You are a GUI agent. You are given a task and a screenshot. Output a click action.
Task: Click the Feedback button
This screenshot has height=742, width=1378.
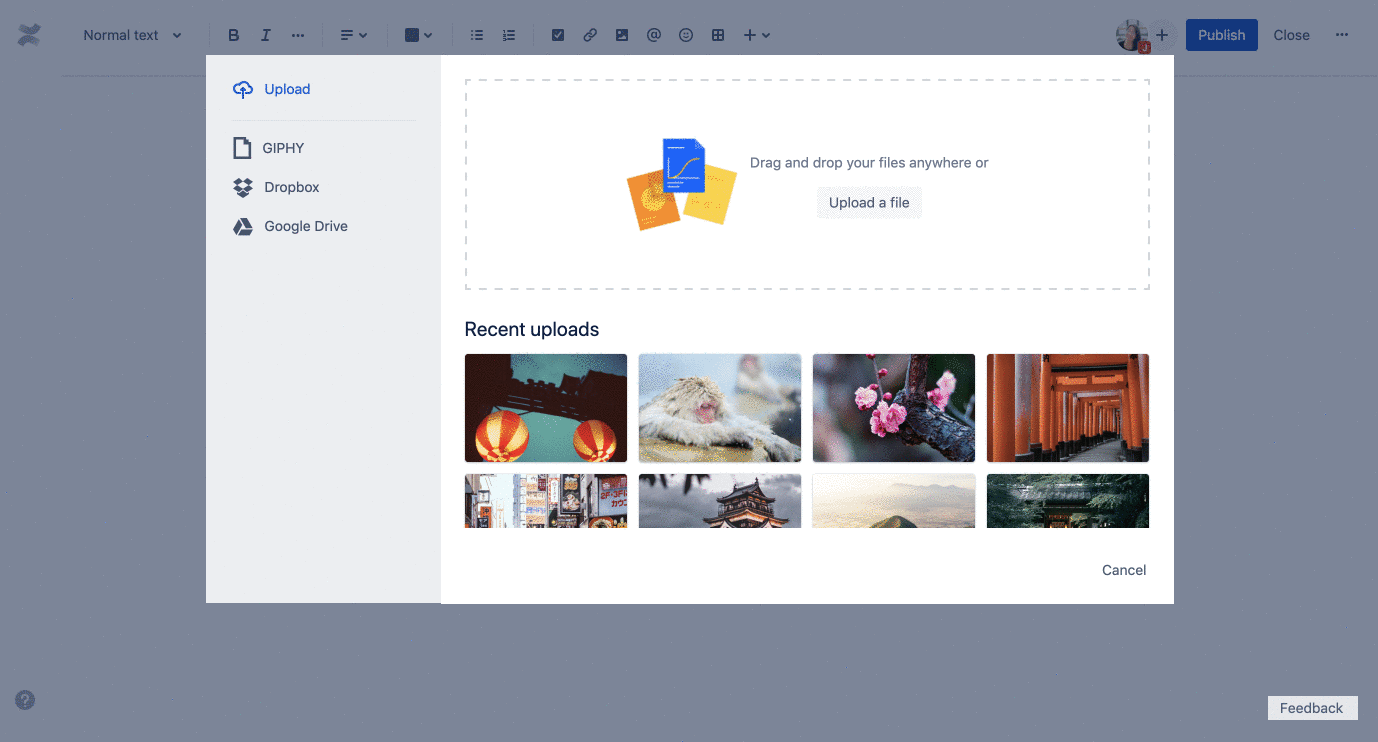coord(1312,708)
